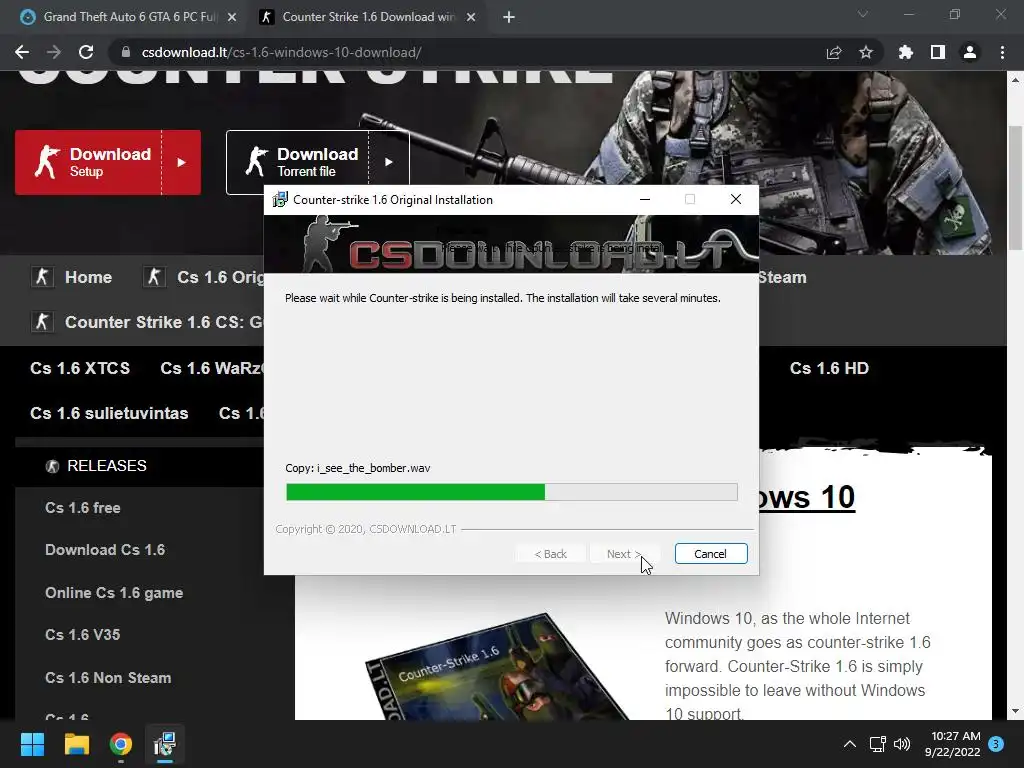The height and width of the screenshot is (768, 1024).
Task: Bookmark this page with the star icon
Action: [x=866, y=52]
